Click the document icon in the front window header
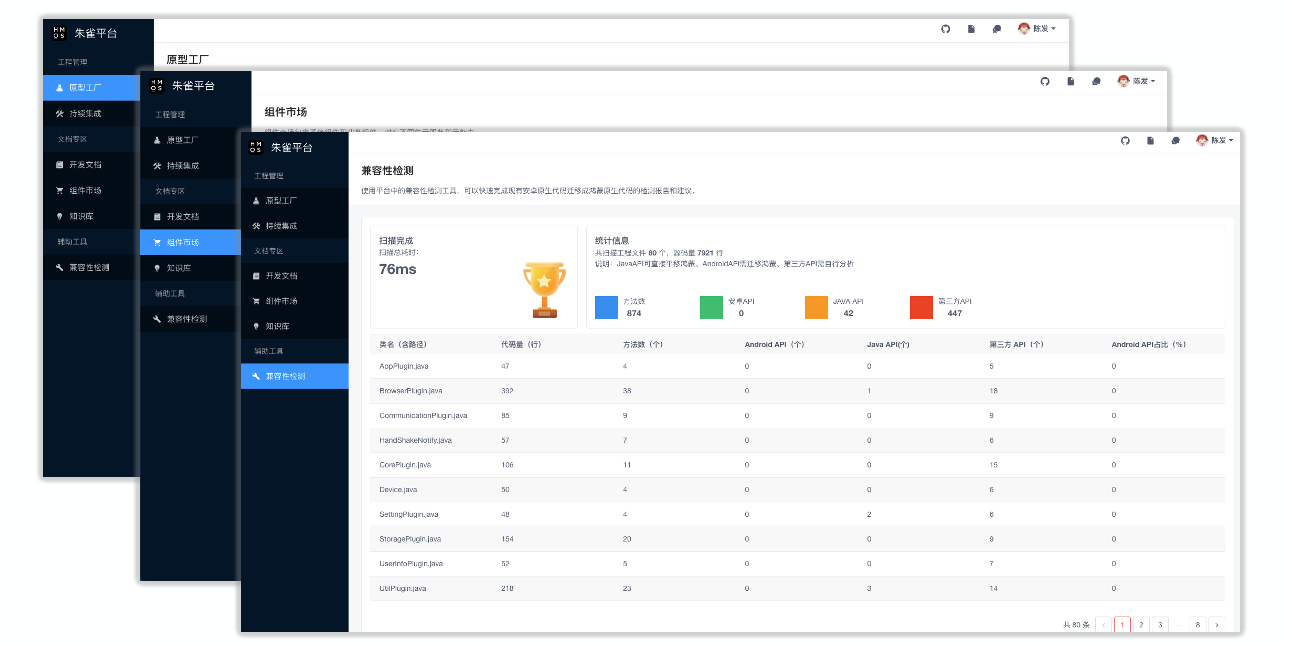Viewport: 1292px width, 646px height. tap(1150, 141)
